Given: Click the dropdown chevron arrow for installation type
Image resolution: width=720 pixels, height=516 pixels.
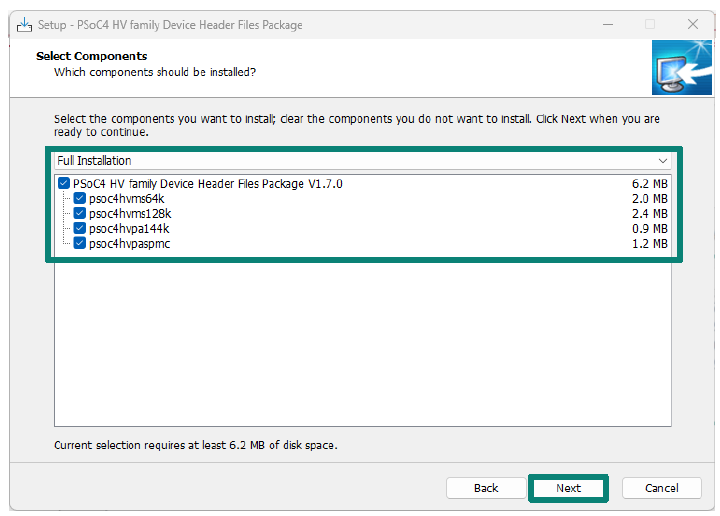Looking at the screenshot, I should click(662, 161).
